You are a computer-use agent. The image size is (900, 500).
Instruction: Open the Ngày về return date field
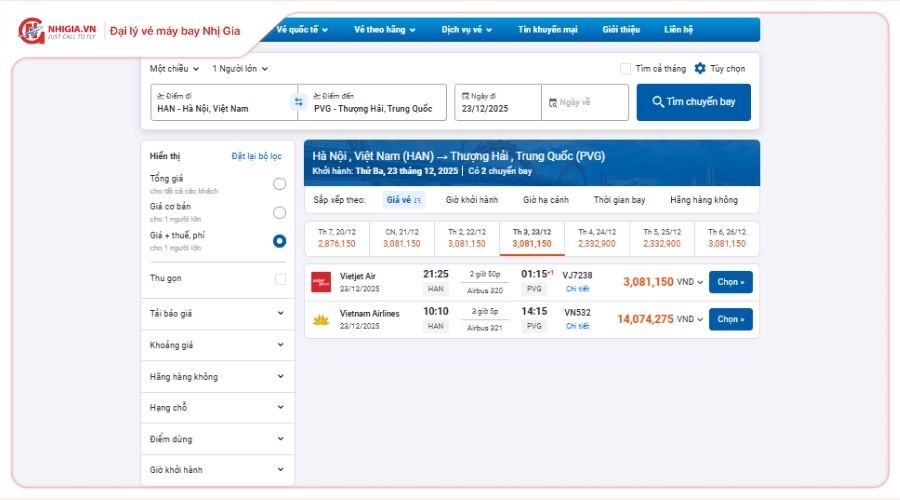point(585,102)
